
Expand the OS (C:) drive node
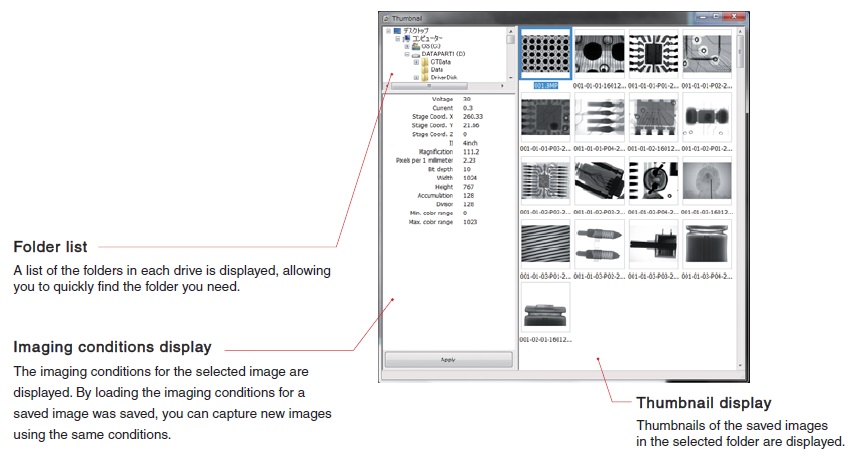click(x=406, y=46)
